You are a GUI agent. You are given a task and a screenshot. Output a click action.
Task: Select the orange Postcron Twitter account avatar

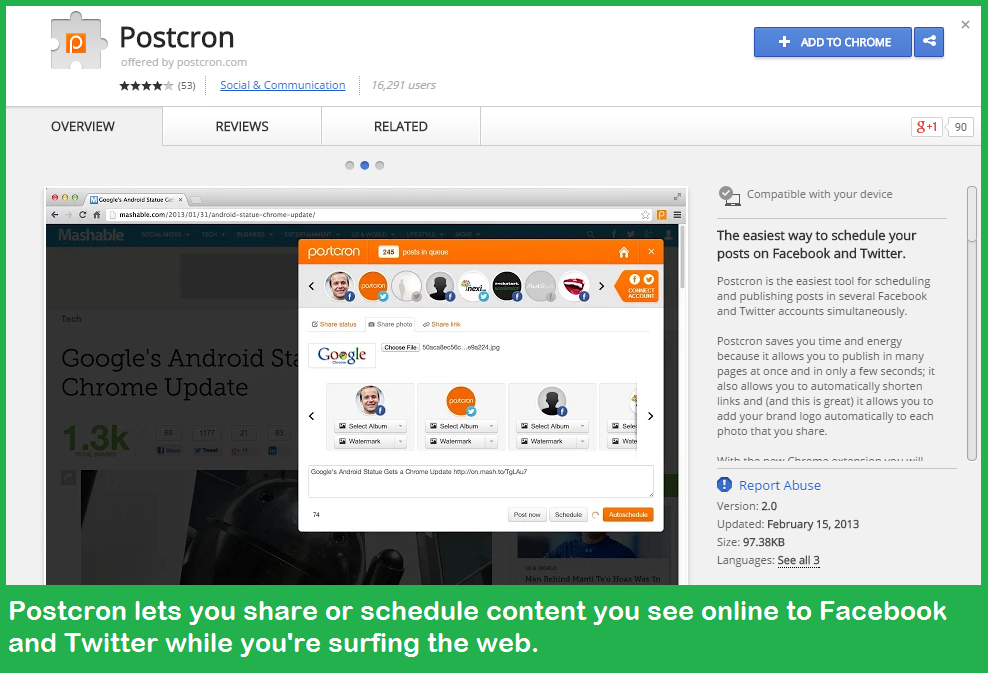click(373, 287)
